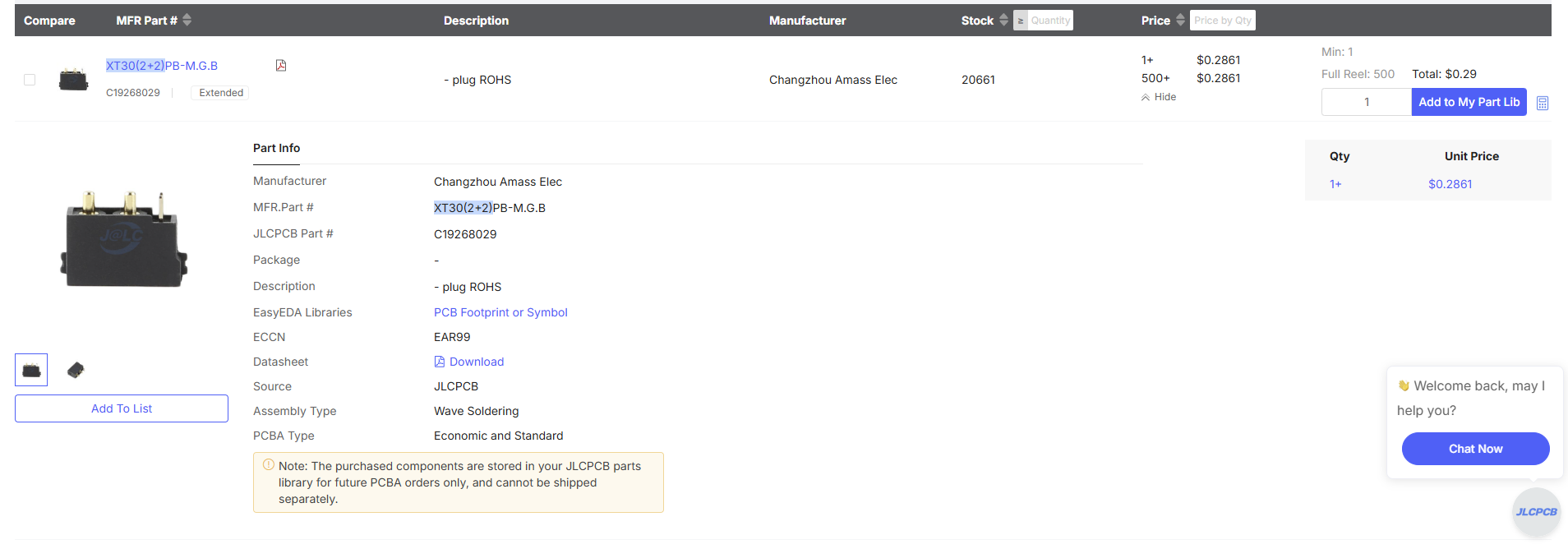
Task: Click the MFR.Part # value in Part Info
Action: 490,208
